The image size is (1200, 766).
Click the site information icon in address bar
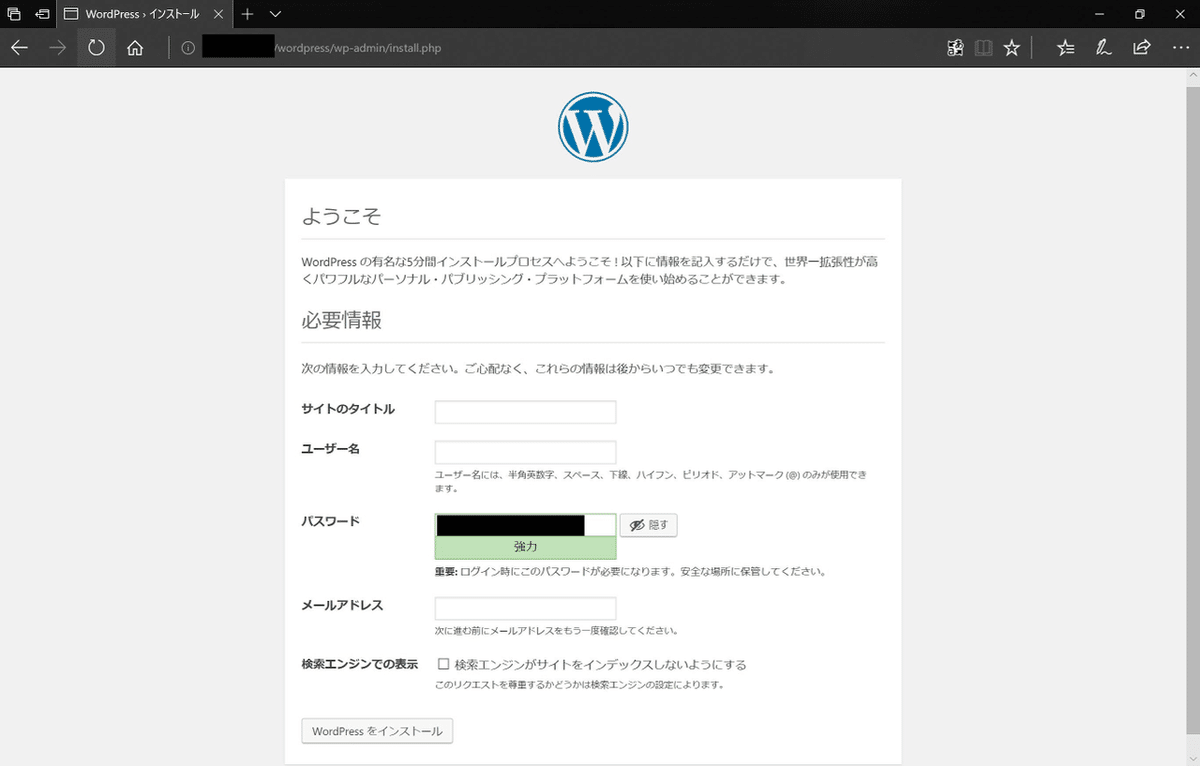pos(187,48)
